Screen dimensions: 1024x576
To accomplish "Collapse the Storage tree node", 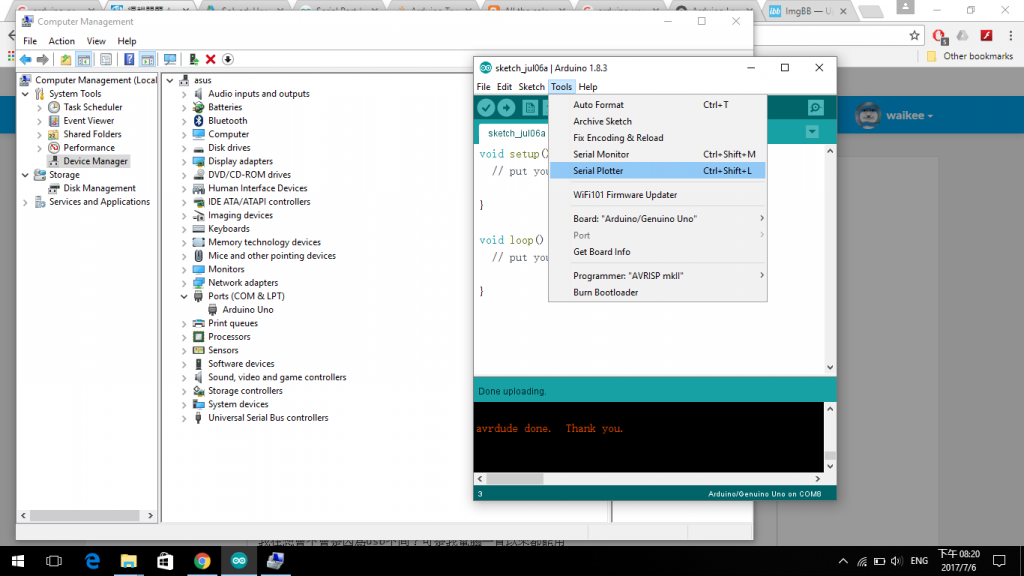I will pos(25,175).
